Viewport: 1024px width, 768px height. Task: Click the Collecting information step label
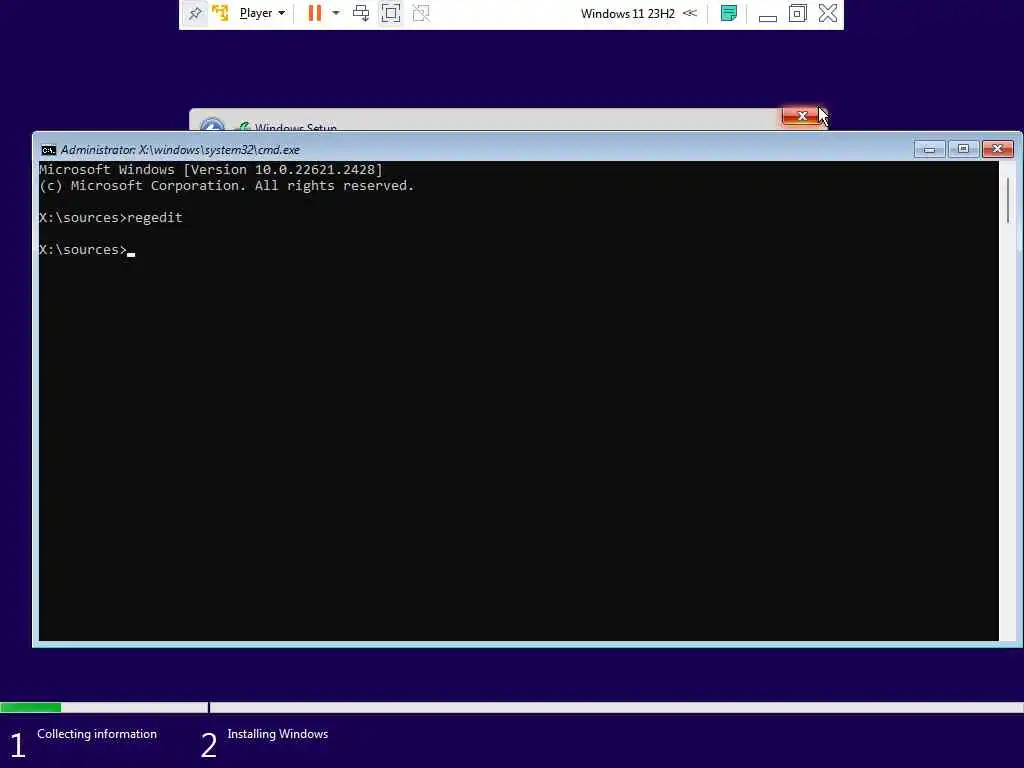click(97, 734)
